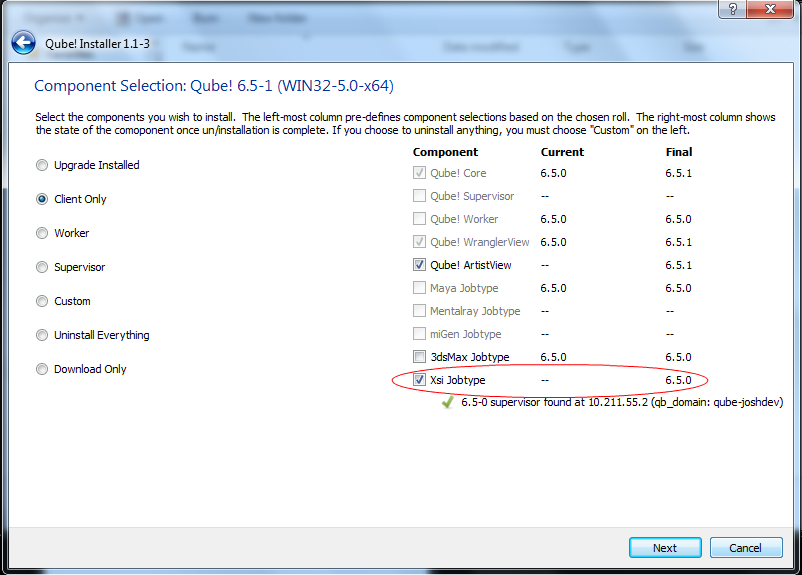Viewport: 802px width, 575px height.
Task: Toggle the Qube! Supervisor checkbox
Action: click(x=420, y=196)
